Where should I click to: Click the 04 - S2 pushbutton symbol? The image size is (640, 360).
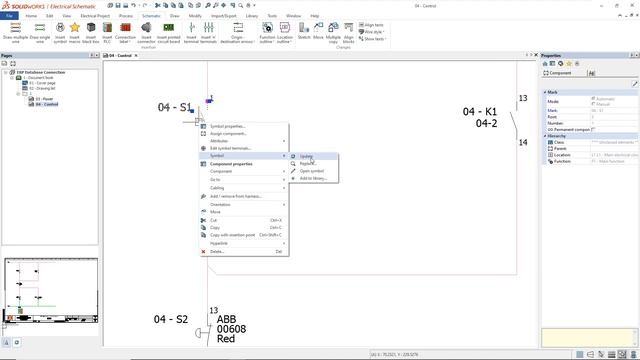203,333
